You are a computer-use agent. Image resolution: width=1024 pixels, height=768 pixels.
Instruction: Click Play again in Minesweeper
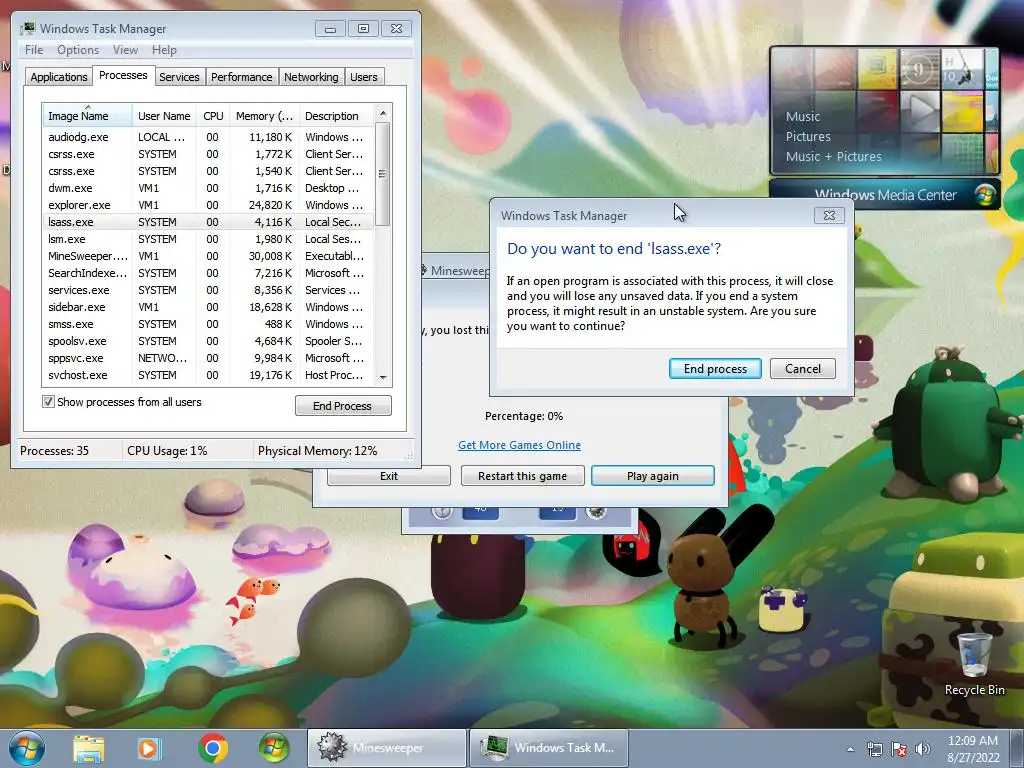pyautogui.click(x=652, y=475)
